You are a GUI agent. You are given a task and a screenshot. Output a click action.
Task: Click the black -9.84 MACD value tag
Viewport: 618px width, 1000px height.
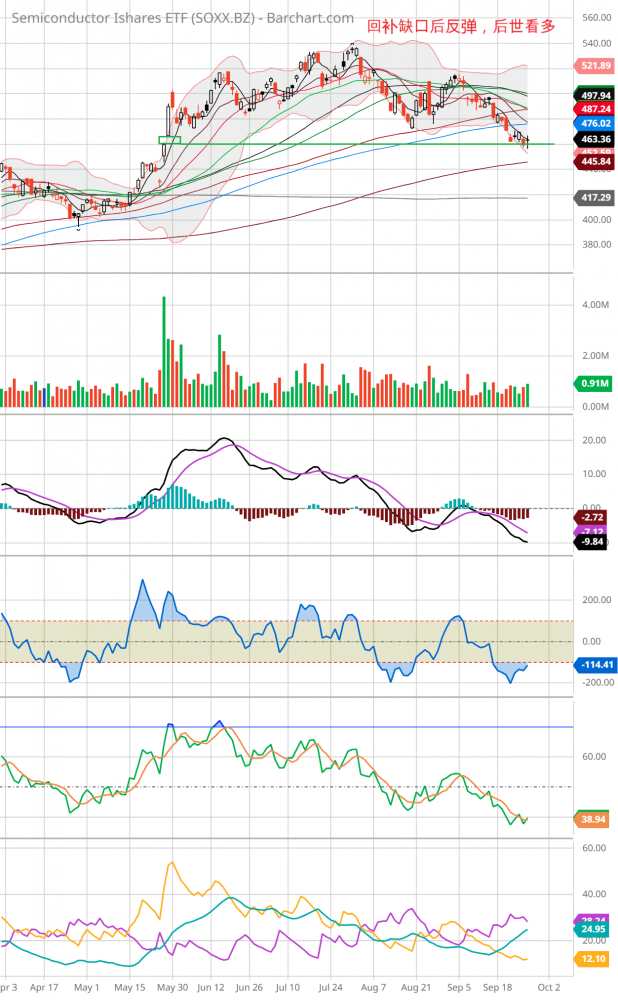tap(594, 541)
